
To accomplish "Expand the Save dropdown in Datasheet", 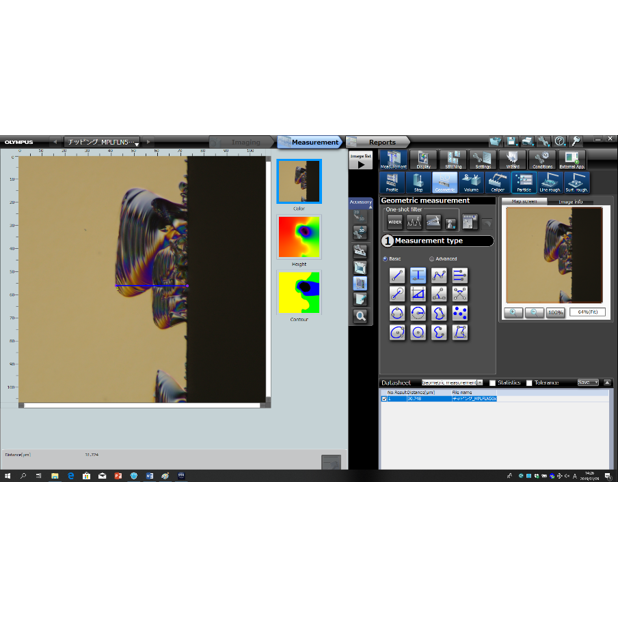I will tap(588, 382).
